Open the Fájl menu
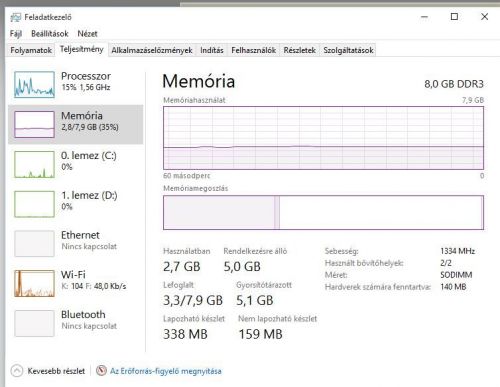The image size is (500, 387). [16, 34]
